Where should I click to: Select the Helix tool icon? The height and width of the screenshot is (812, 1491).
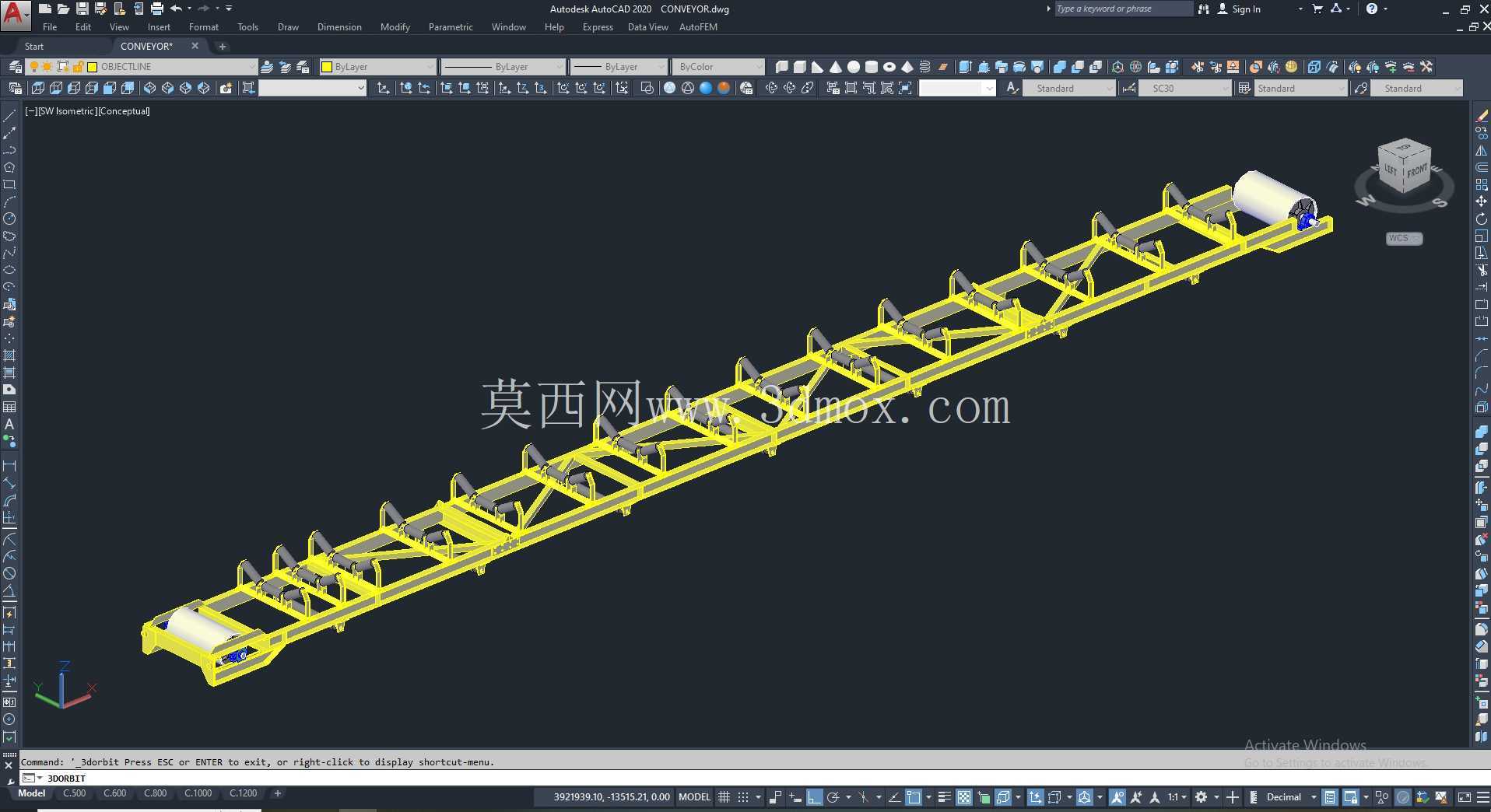point(925,67)
